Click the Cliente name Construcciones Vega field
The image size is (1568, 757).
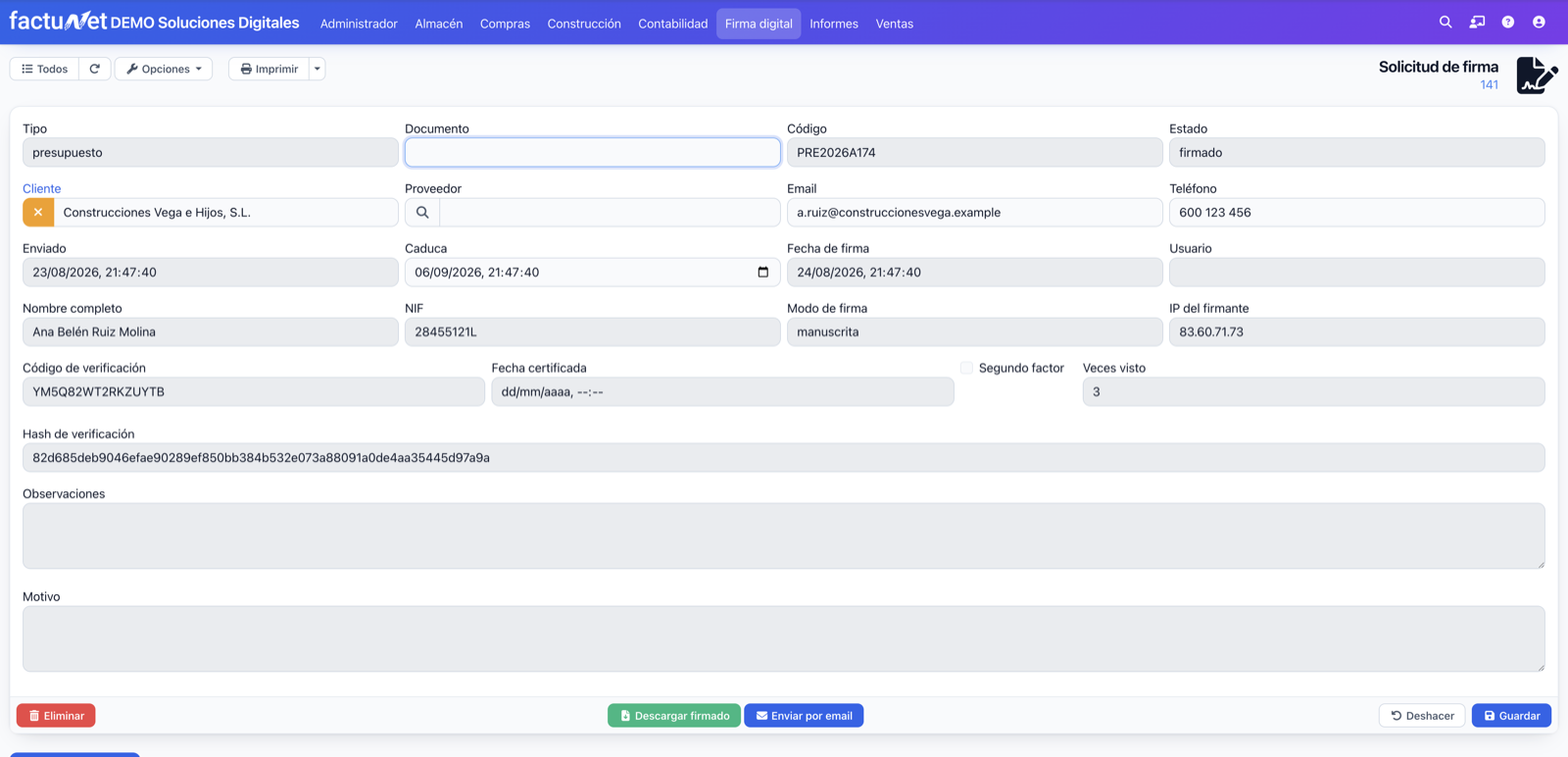point(226,213)
